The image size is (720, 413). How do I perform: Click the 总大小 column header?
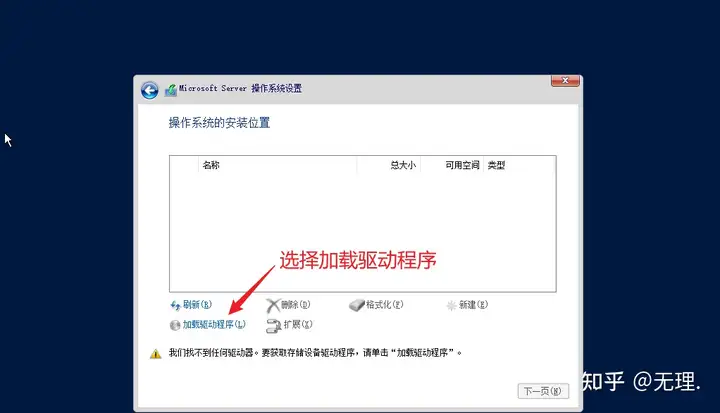pyautogui.click(x=388, y=165)
